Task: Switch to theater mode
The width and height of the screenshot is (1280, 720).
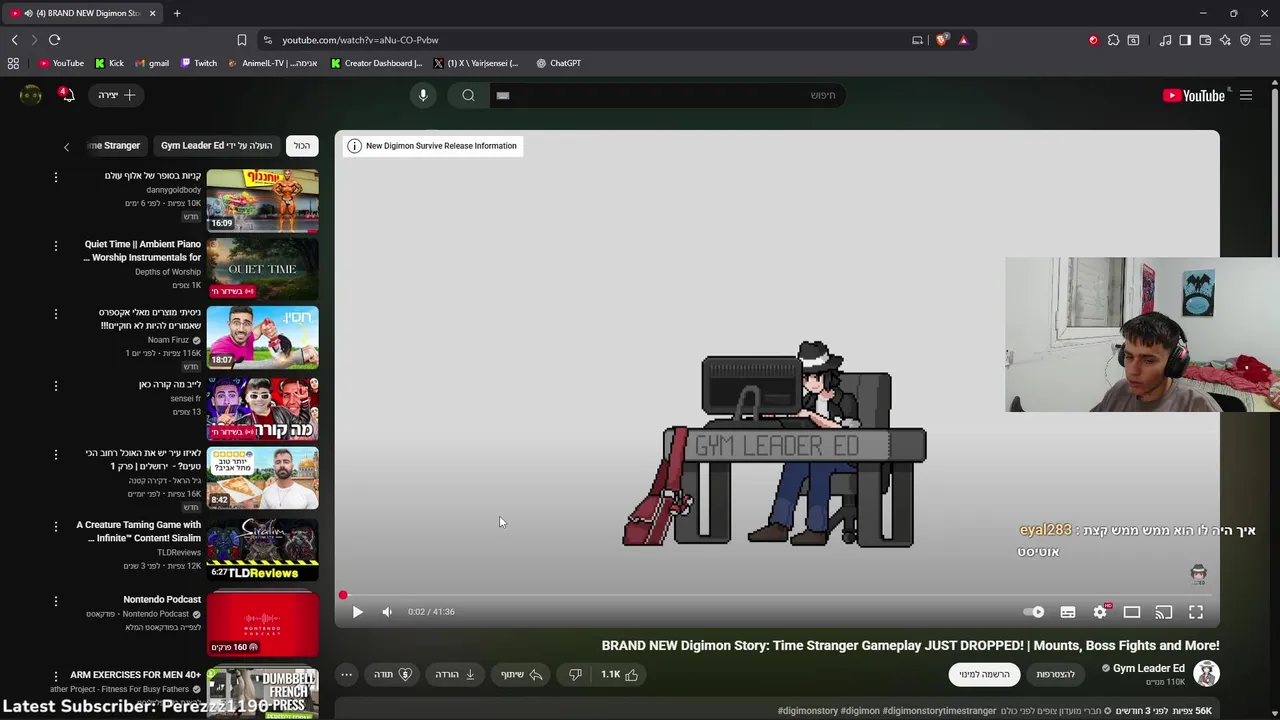Action: [x=1132, y=612]
